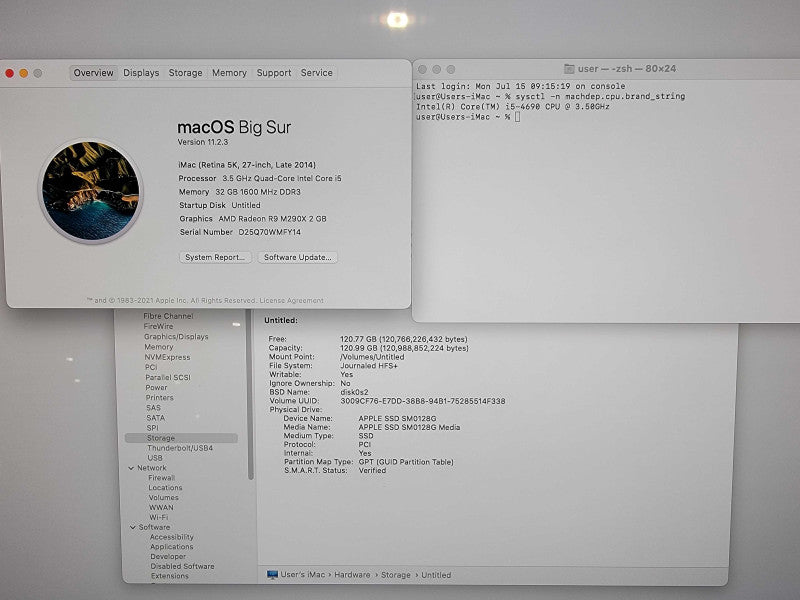The height and width of the screenshot is (600, 800).
Task: Click the folder icon in Terminal title bar
Action: click(569, 69)
